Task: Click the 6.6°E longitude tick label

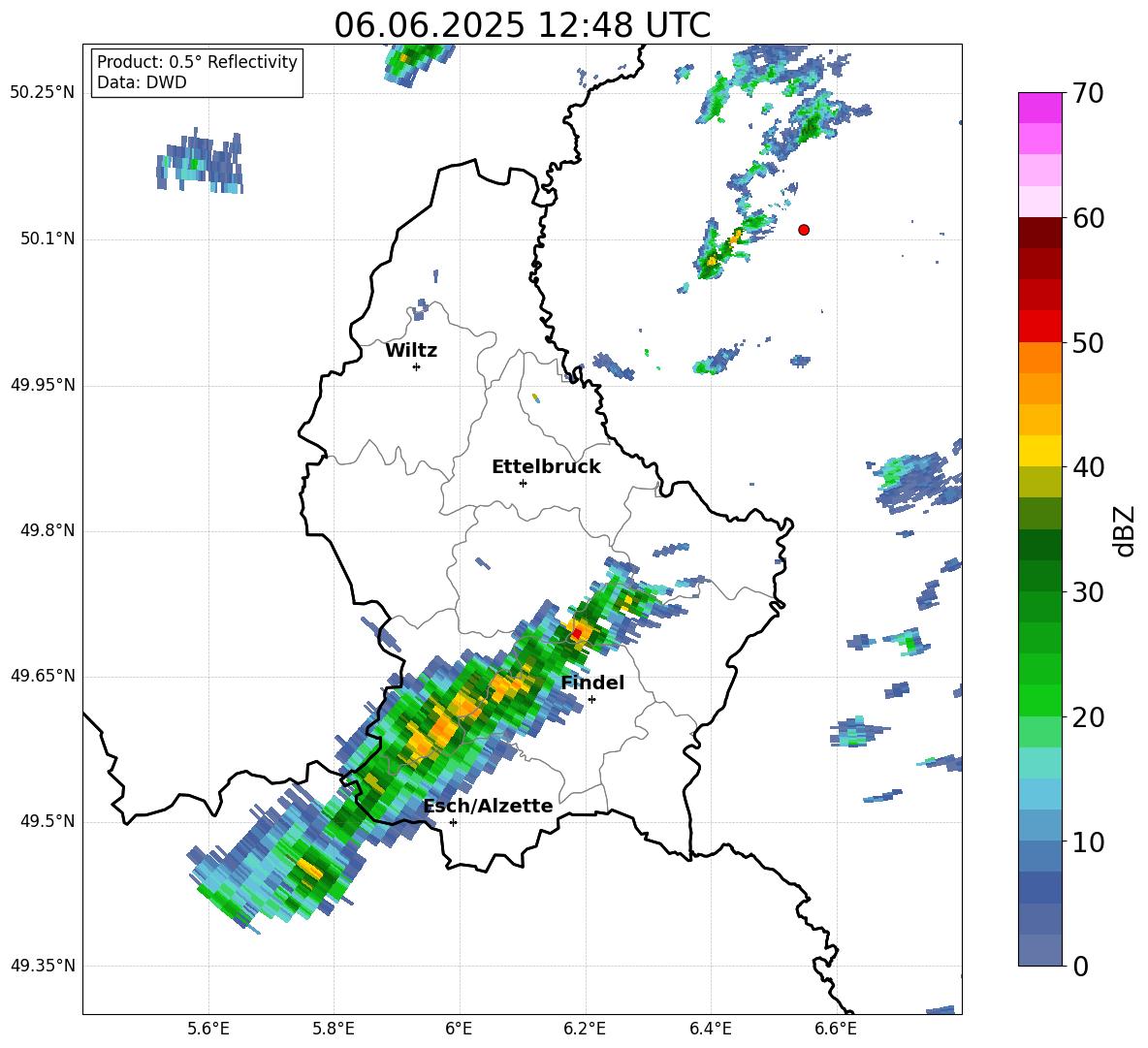Action: click(836, 1029)
